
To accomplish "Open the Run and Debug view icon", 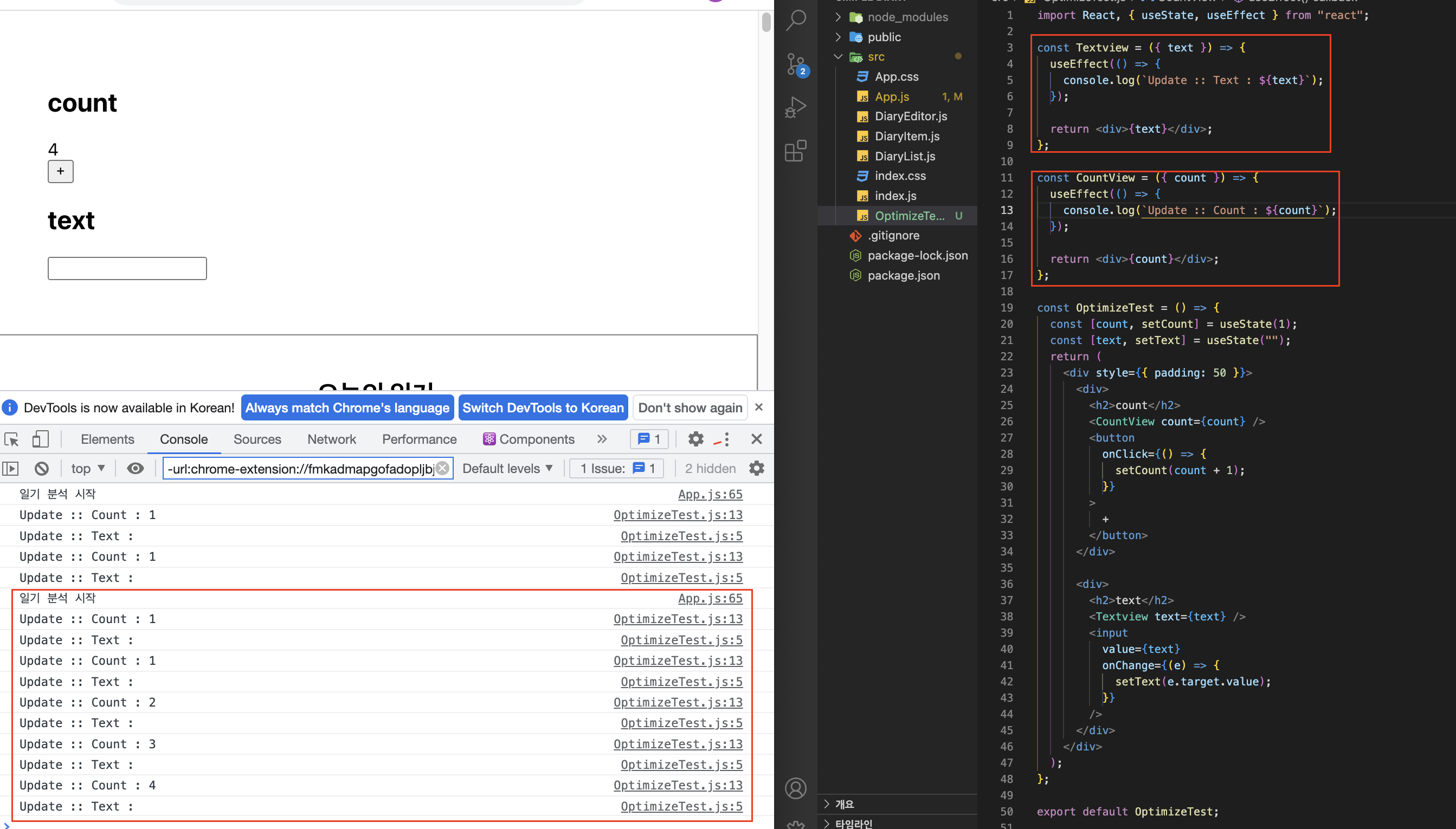I will [795, 107].
